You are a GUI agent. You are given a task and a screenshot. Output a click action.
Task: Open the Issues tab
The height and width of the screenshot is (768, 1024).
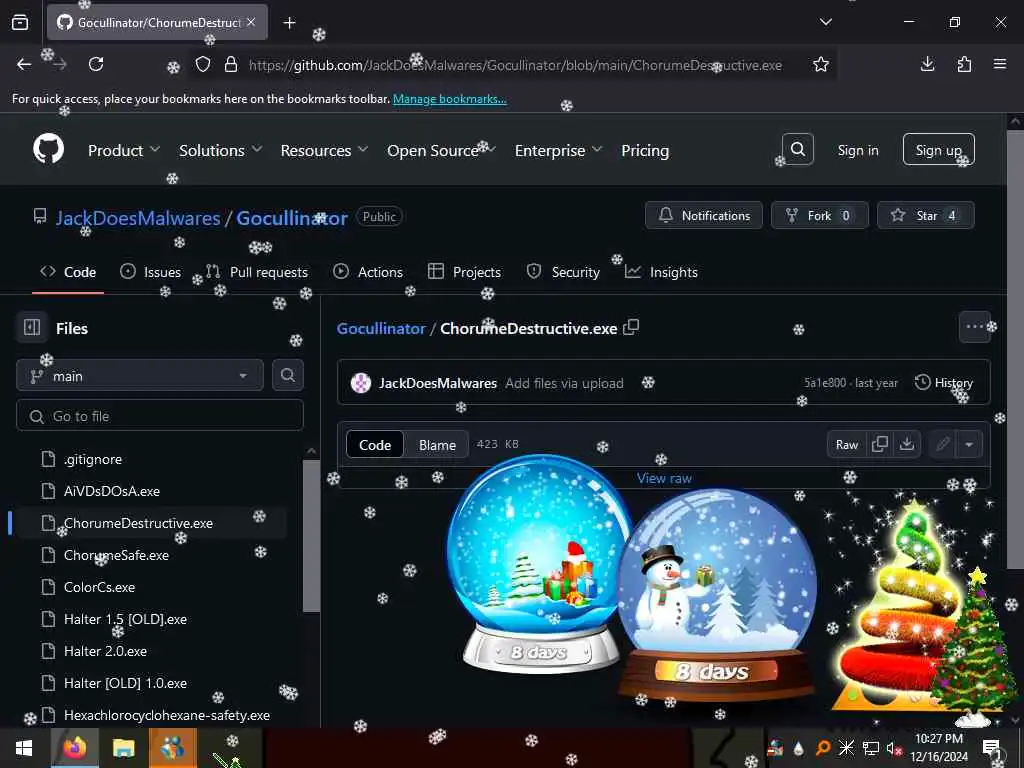[x=150, y=272]
